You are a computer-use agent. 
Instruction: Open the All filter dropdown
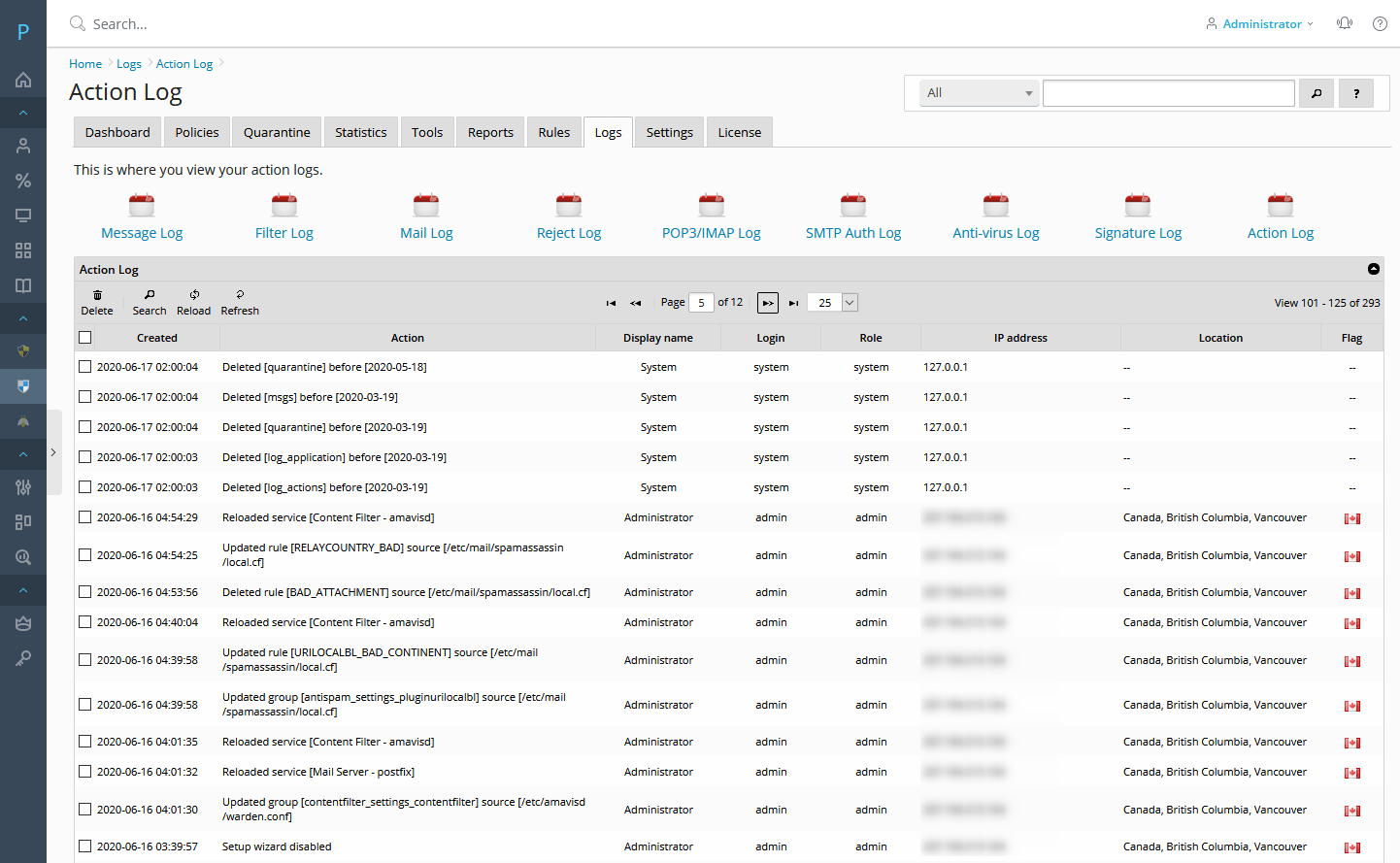979,93
